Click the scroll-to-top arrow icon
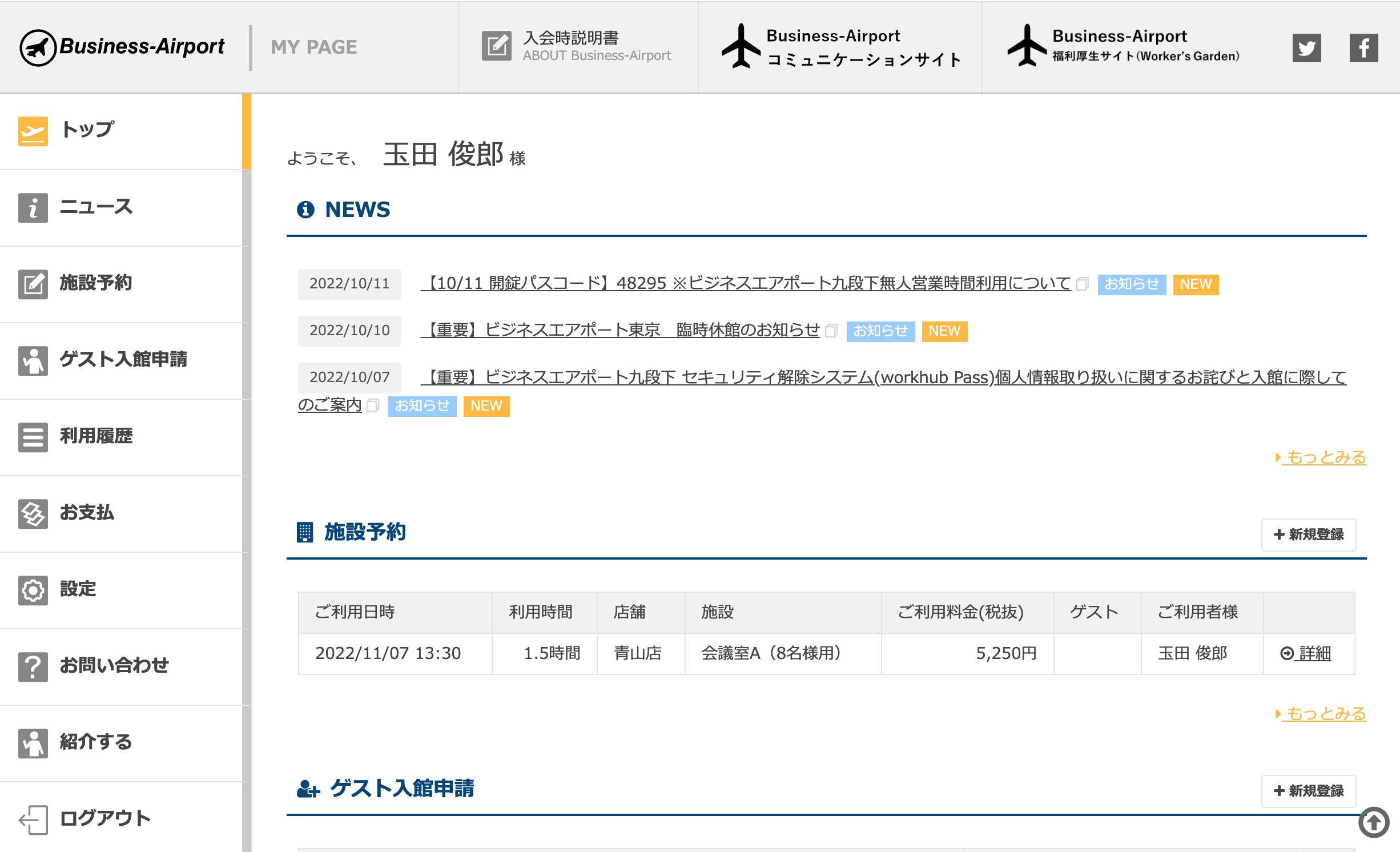The image size is (1400, 852). coord(1374,822)
